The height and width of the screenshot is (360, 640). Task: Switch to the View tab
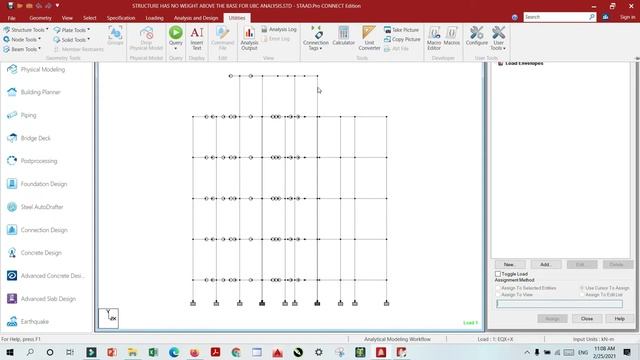click(x=67, y=18)
